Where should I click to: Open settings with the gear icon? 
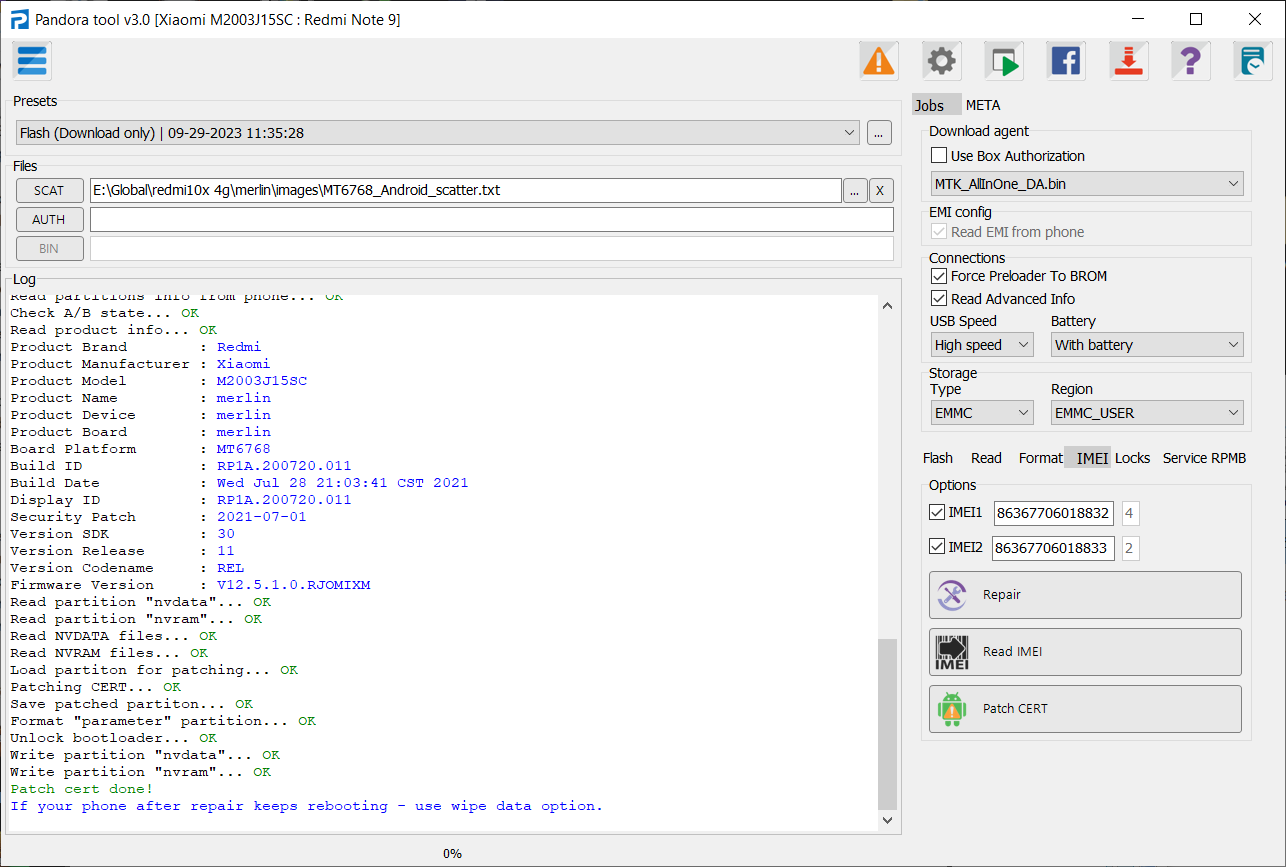pyautogui.click(x=941, y=61)
